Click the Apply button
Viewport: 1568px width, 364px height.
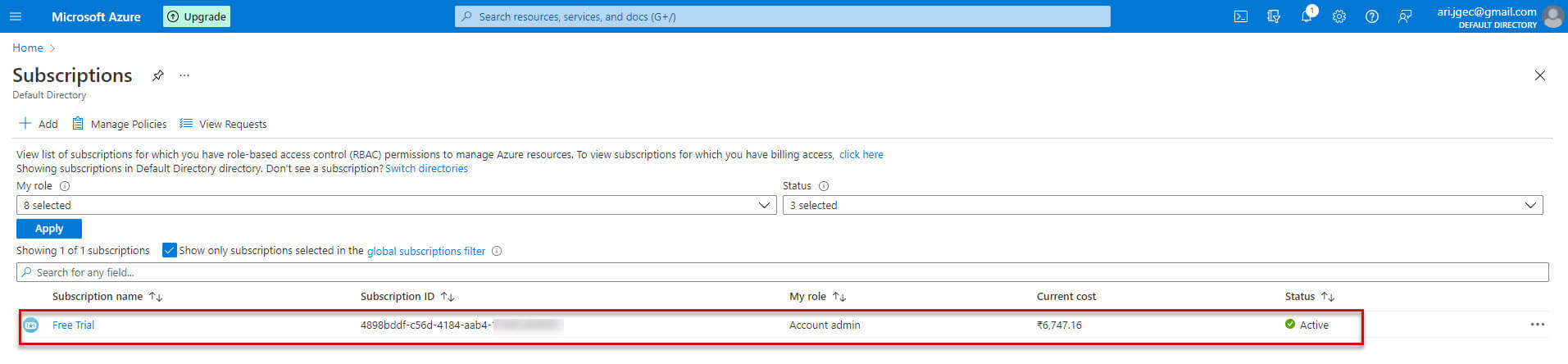click(49, 229)
